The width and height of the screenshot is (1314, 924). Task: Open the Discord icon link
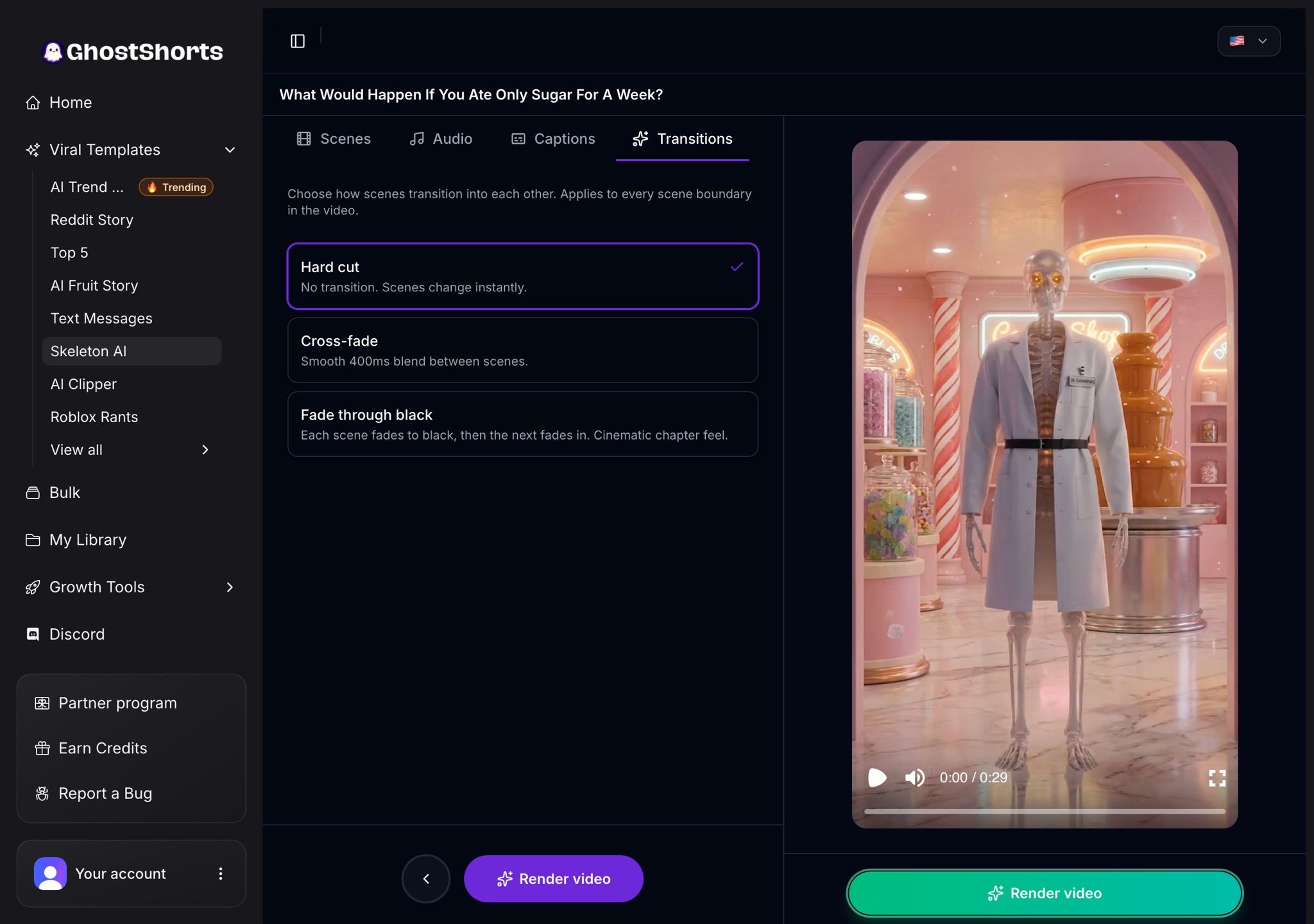33,634
